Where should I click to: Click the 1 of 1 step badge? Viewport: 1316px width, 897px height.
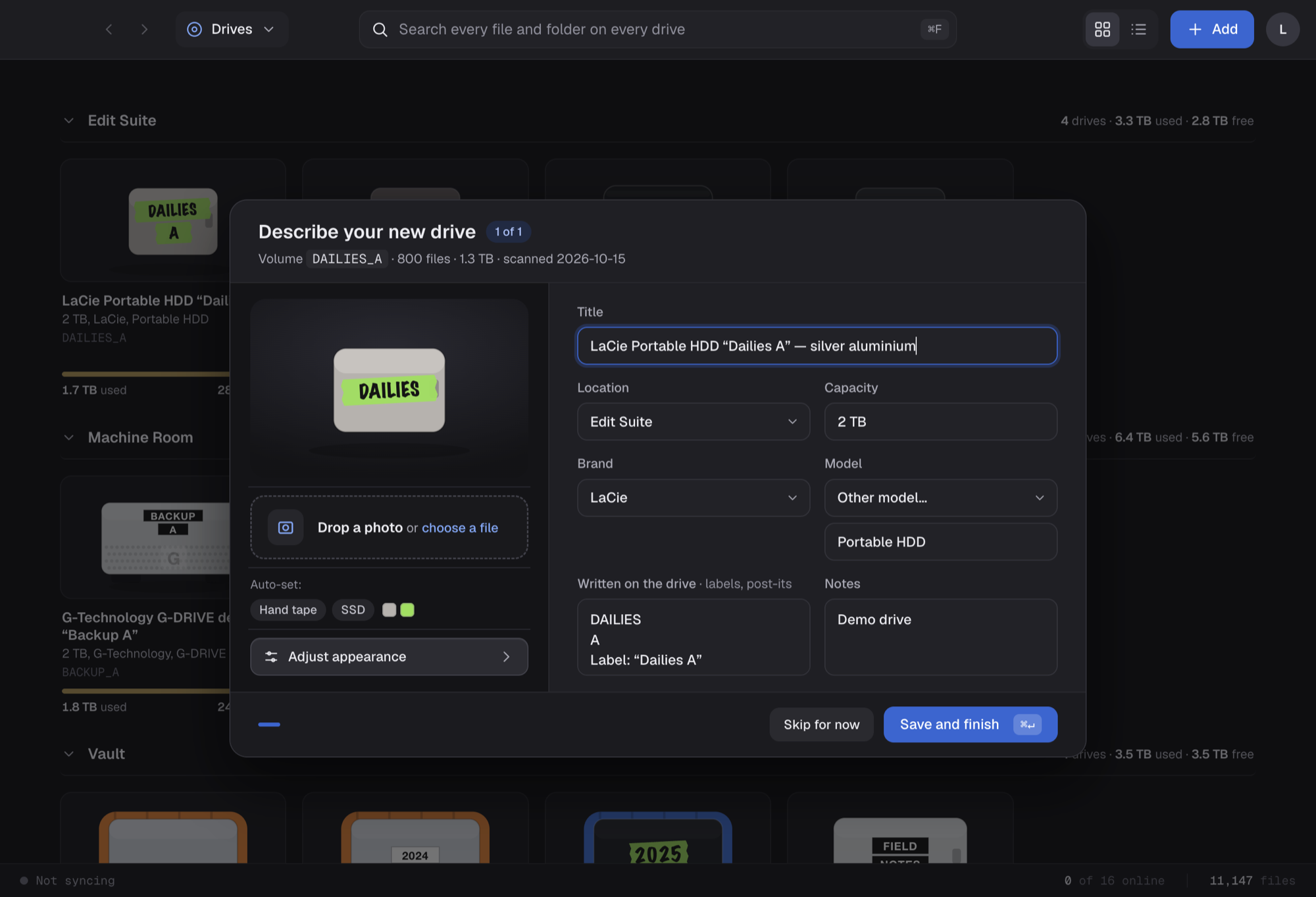click(x=508, y=232)
